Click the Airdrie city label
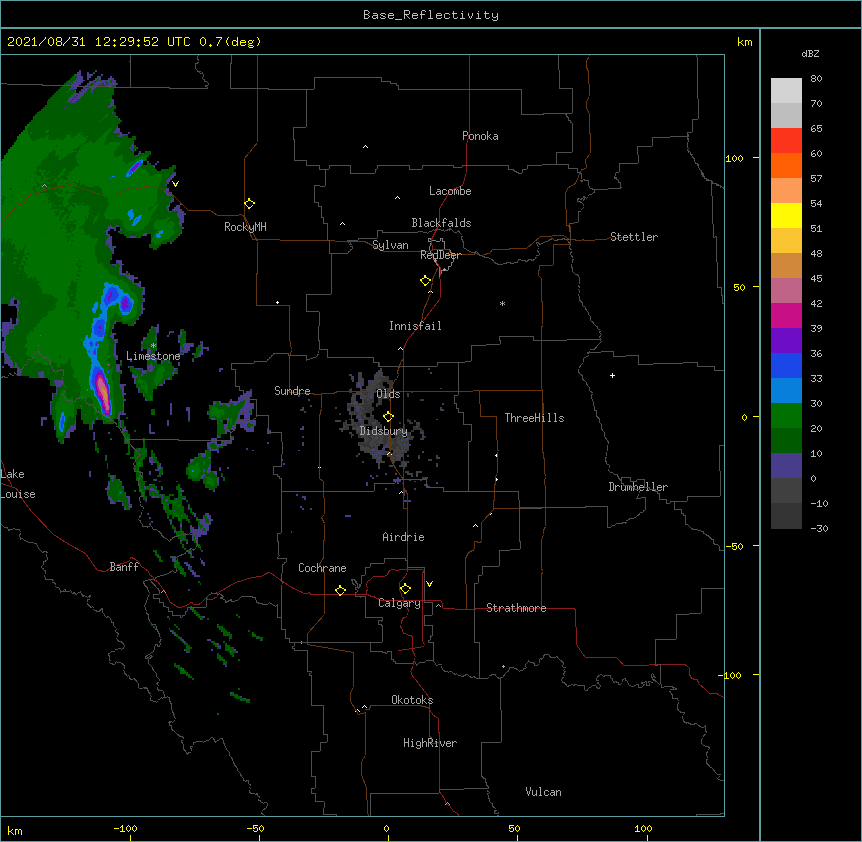Image resolution: width=862 pixels, height=842 pixels. tap(404, 537)
